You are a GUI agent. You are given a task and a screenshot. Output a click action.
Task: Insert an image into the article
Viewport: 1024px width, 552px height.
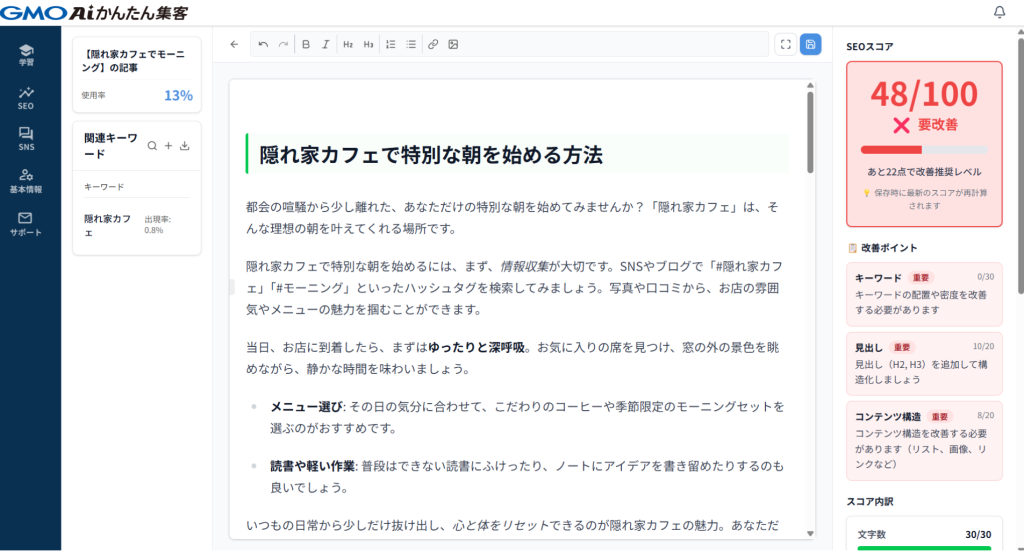[x=453, y=44]
